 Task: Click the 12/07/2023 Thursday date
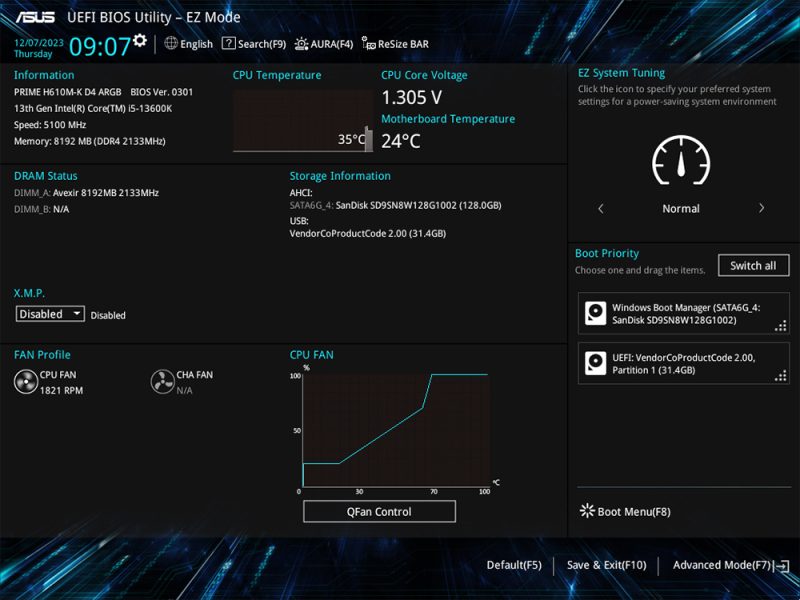(x=39, y=48)
